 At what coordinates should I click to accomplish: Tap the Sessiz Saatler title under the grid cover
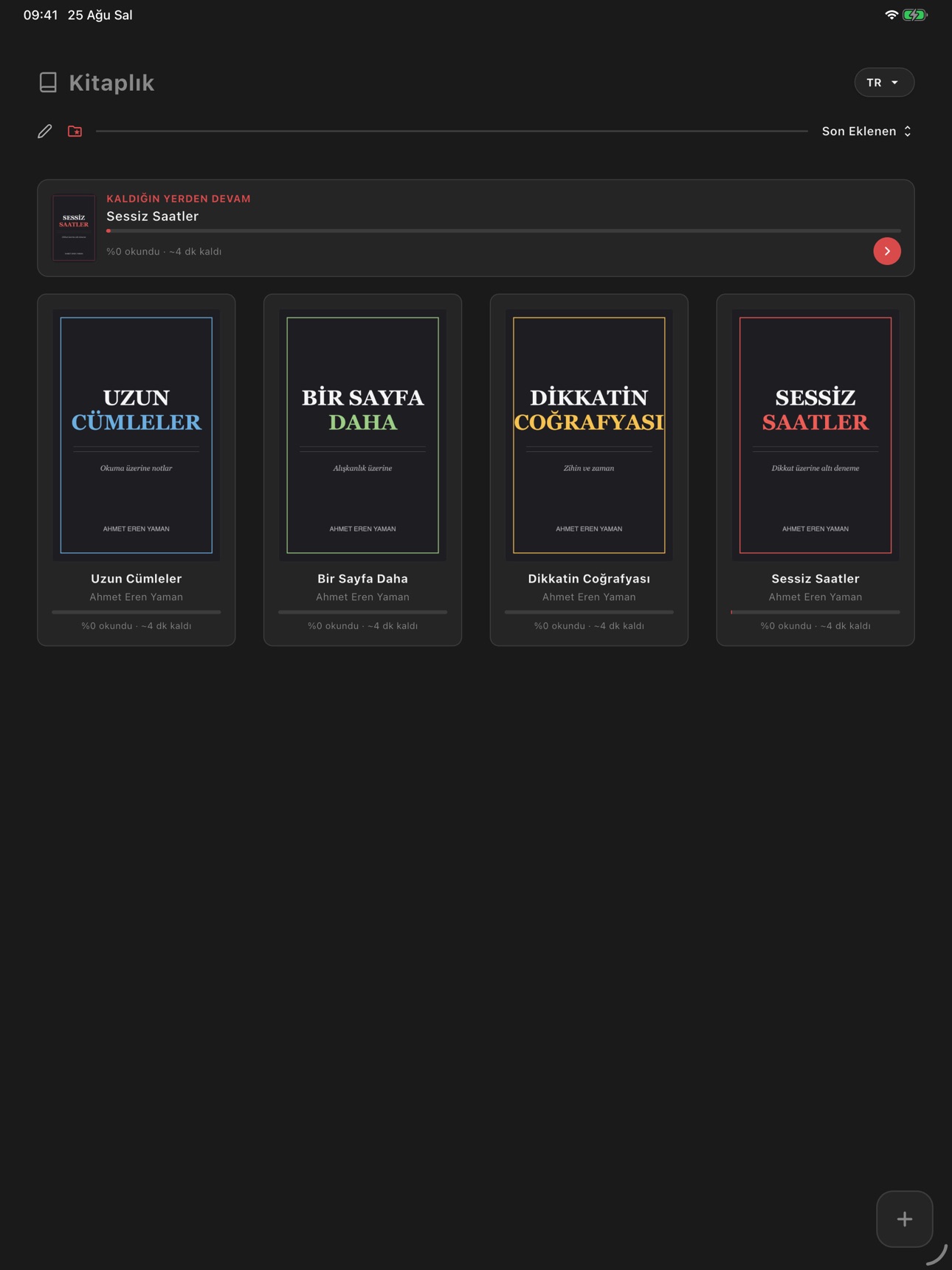(815, 579)
